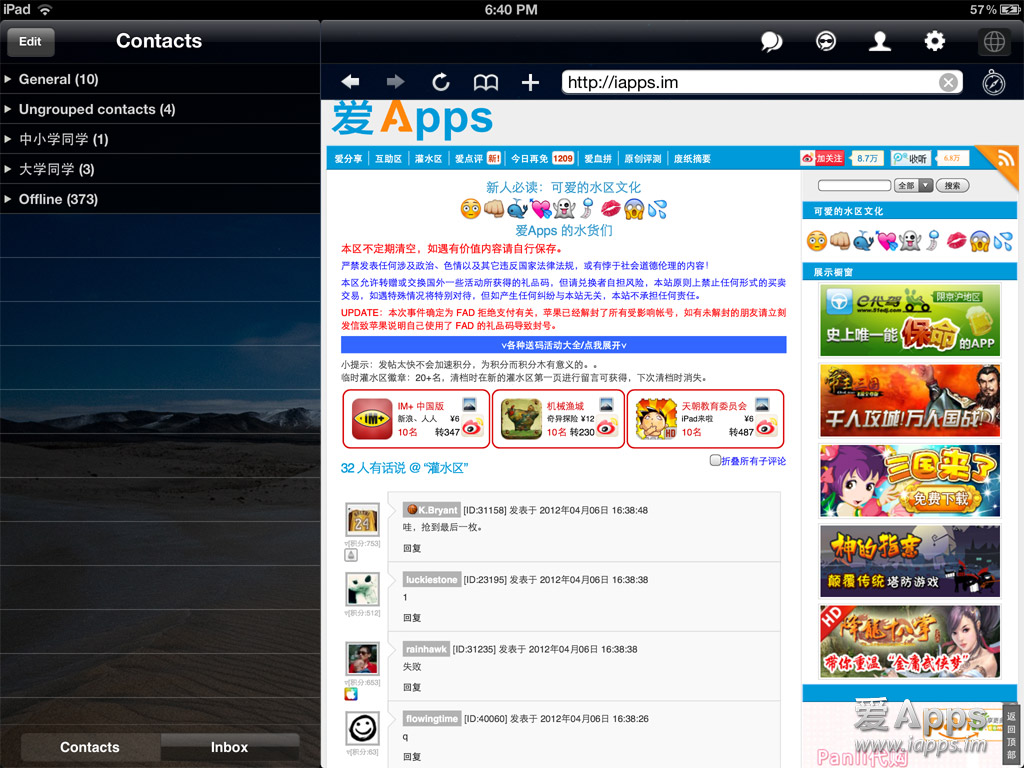Click the 搜索 search button
Screen dimensions: 1024x768
[x=952, y=185]
